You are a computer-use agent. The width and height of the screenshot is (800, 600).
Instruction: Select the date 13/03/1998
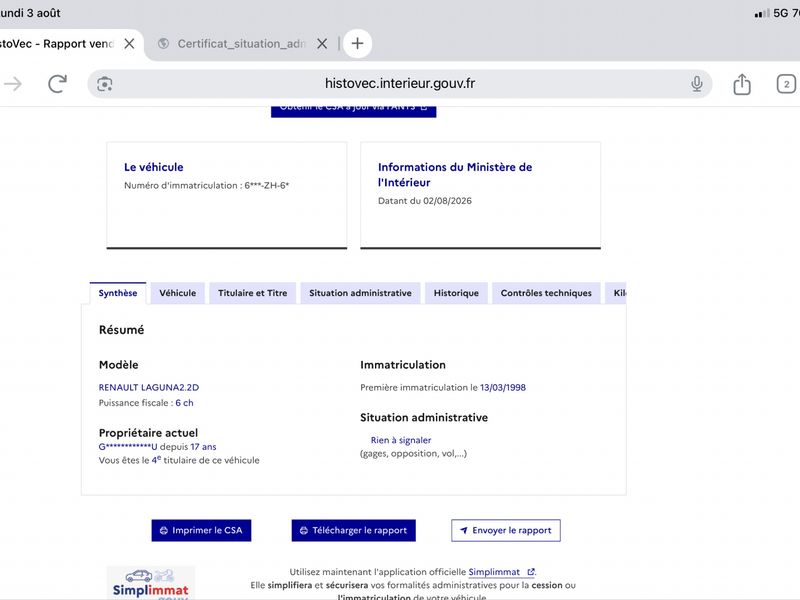tap(503, 387)
